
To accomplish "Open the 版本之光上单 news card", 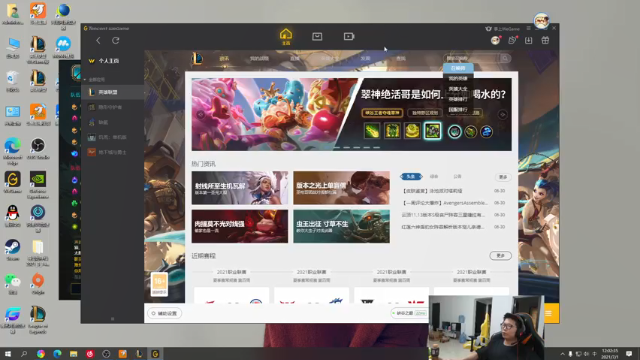I will pyautogui.click(x=341, y=188).
